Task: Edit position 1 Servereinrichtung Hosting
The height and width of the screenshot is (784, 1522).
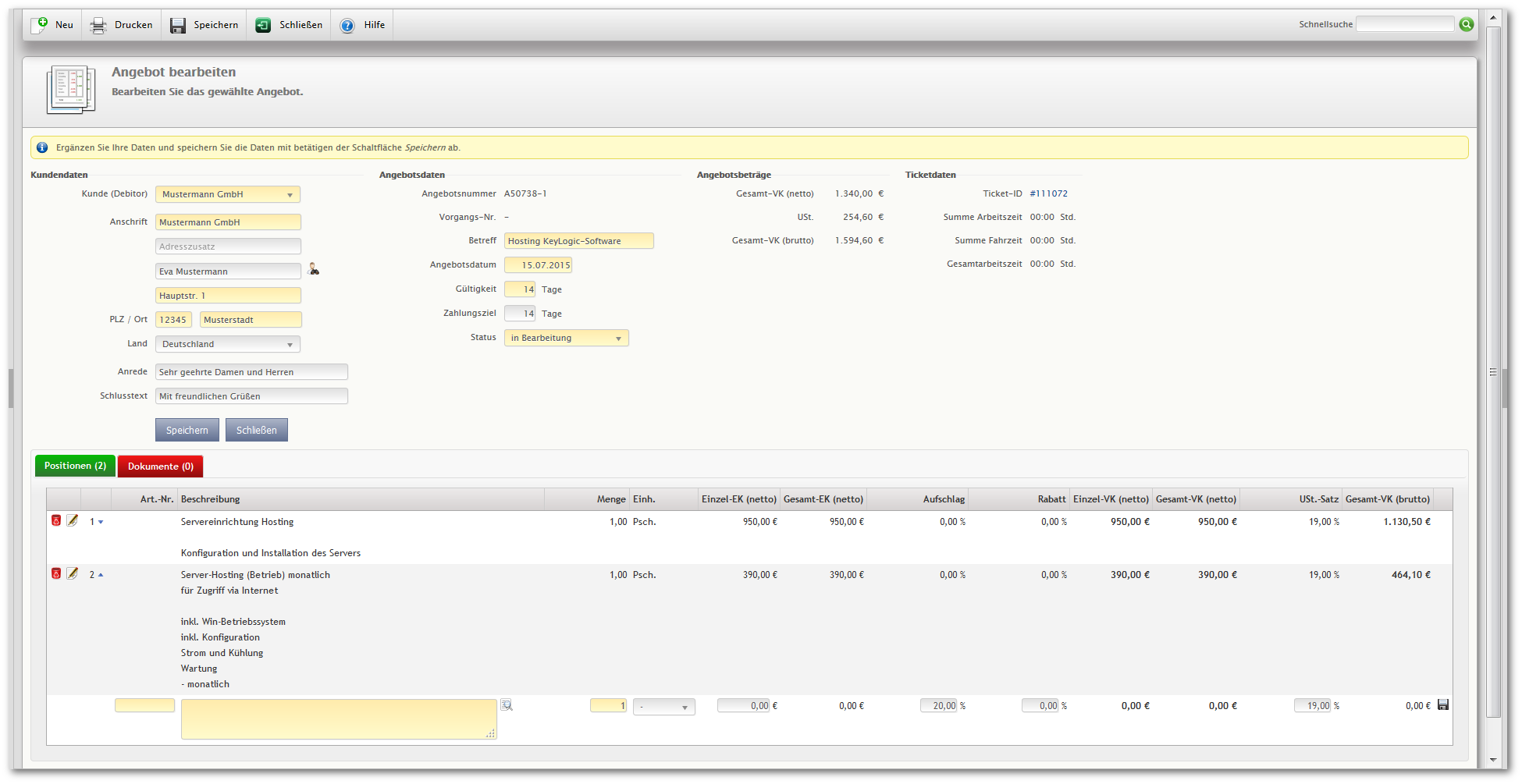Action: pyautogui.click(x=73, y=520)
